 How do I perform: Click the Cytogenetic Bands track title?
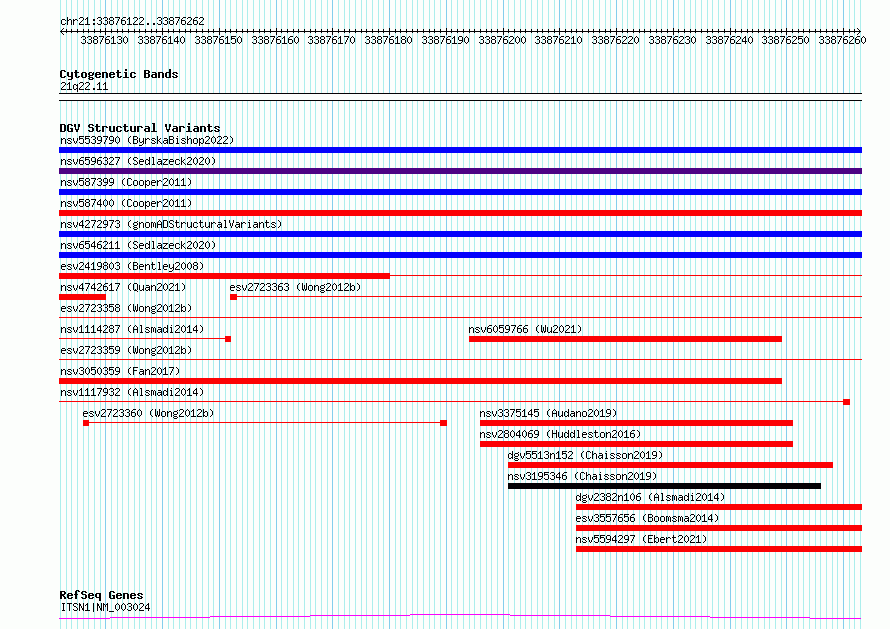click(x=119, y=74)
